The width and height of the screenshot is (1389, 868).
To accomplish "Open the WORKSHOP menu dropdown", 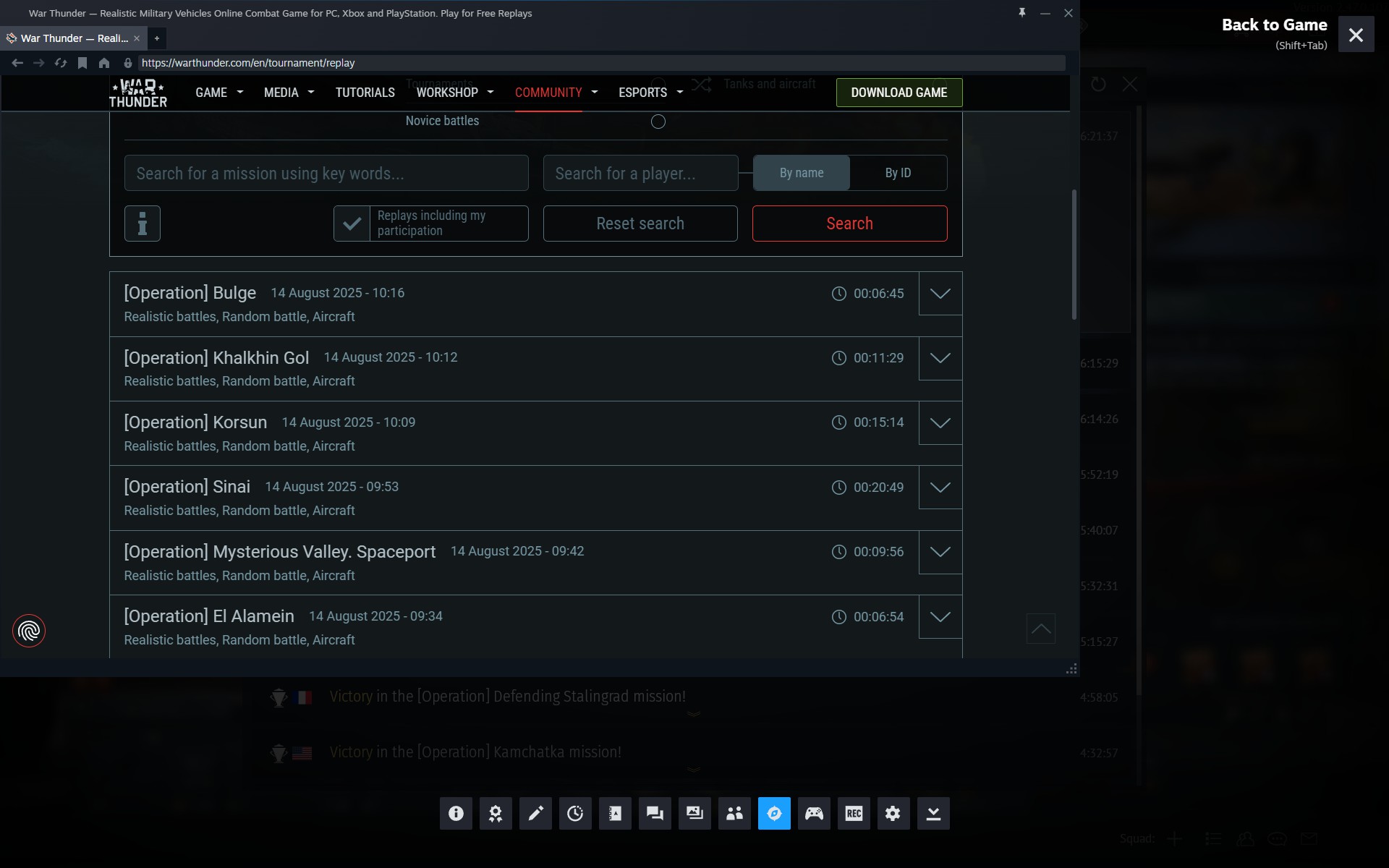I will click(x=455, y=93).
